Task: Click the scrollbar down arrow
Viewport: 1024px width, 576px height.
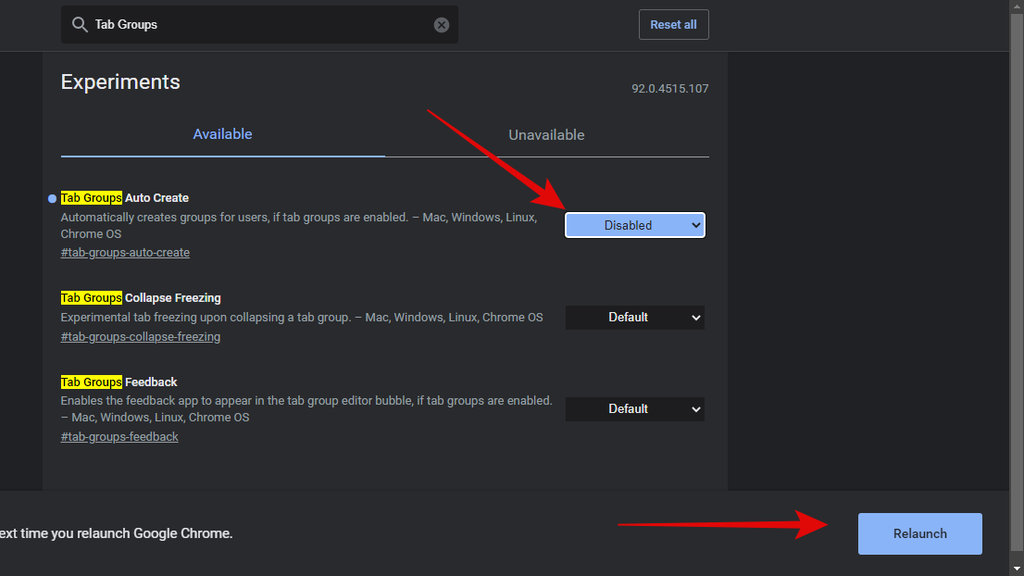Action: point(1017,569)
